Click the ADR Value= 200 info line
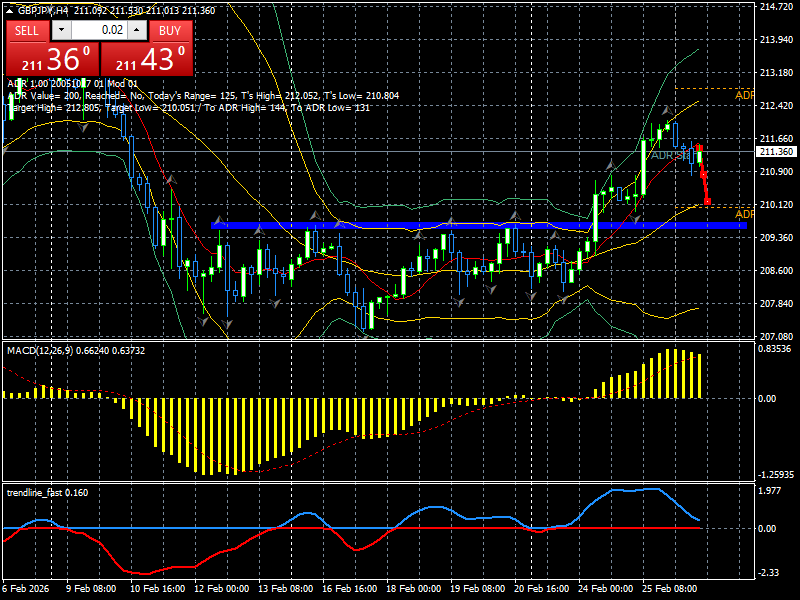Screen dimensions: 800x600 pyautogui.click(x=203, y=96)
